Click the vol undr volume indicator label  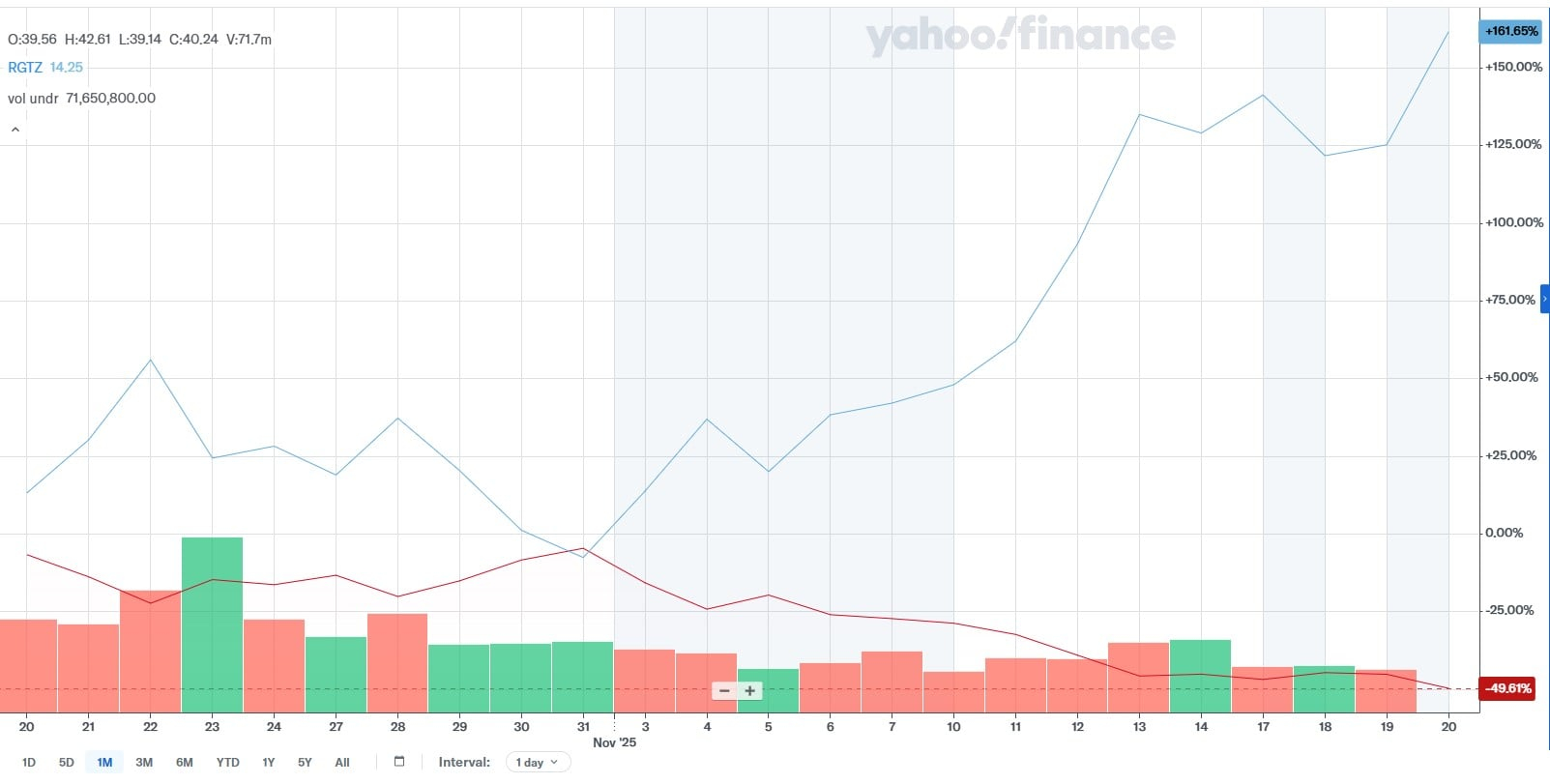coord(33,99)
